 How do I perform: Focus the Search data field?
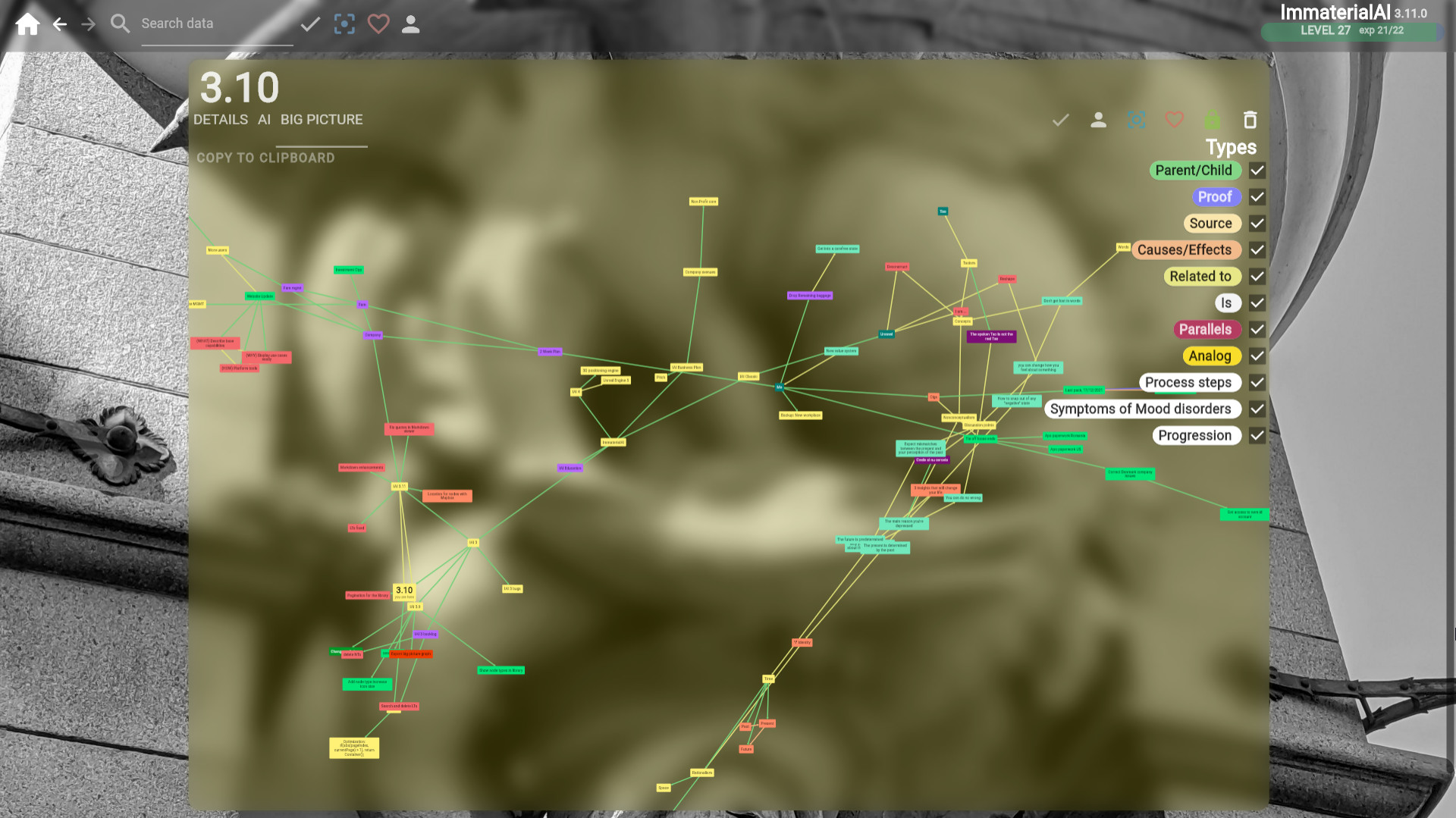coord(216,24)
